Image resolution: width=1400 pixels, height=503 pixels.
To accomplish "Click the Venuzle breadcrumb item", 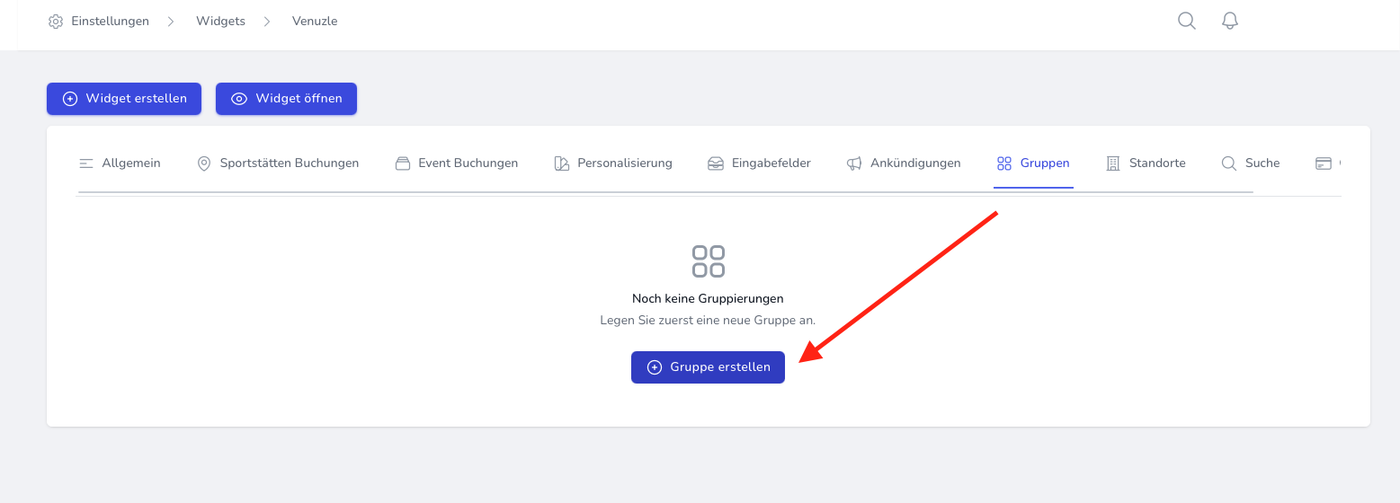I will click(x=315, y=21).
